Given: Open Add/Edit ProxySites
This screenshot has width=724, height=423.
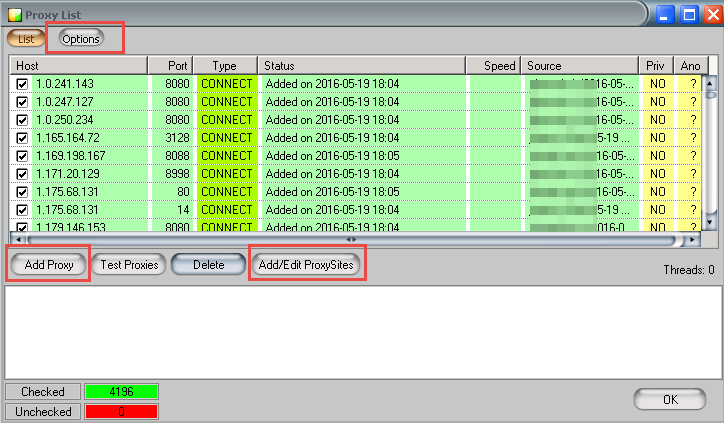Looking at the screenshot, I should click(x=306, y=265).
